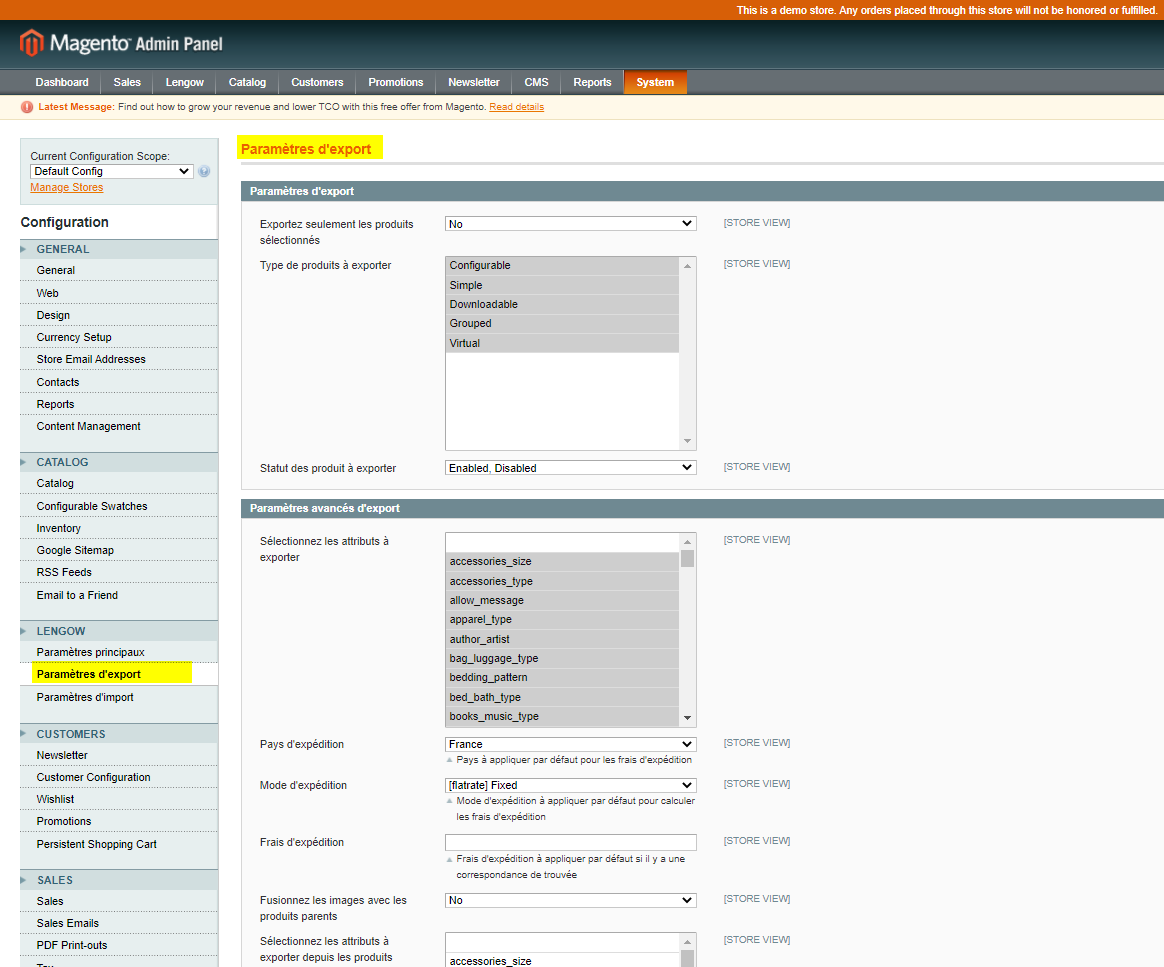This screenshot has width=1164, height=967.
Task: Open the Customers menu
Action: click(x=317, y=82)
